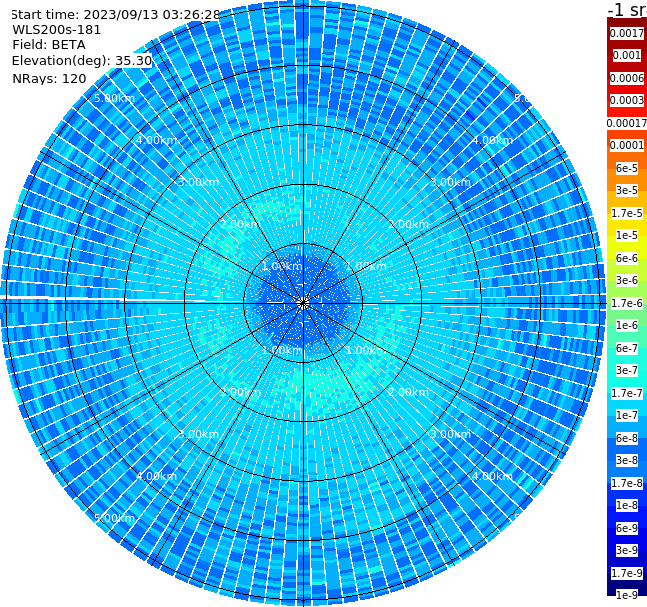The image size is (647, 607).
Task: Choose the 3e-5 colorbar tick
Action: 627,190
